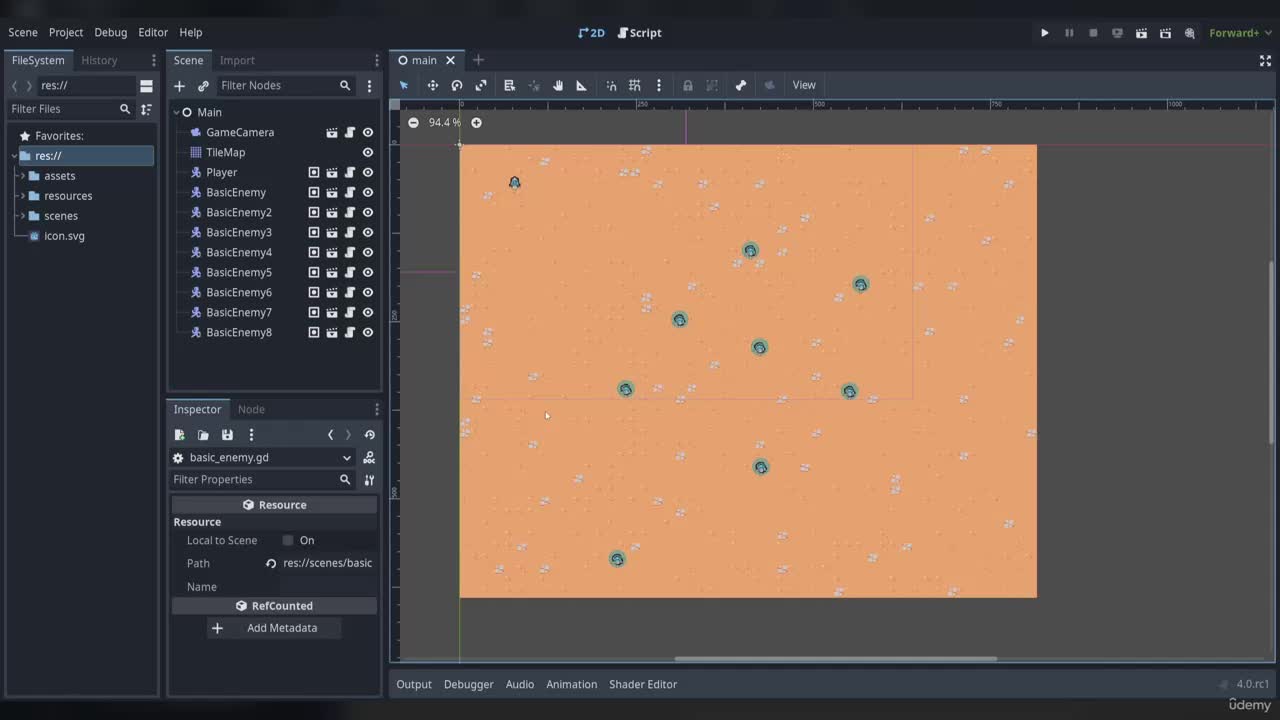Open the Editor menu

click(153, 33)
